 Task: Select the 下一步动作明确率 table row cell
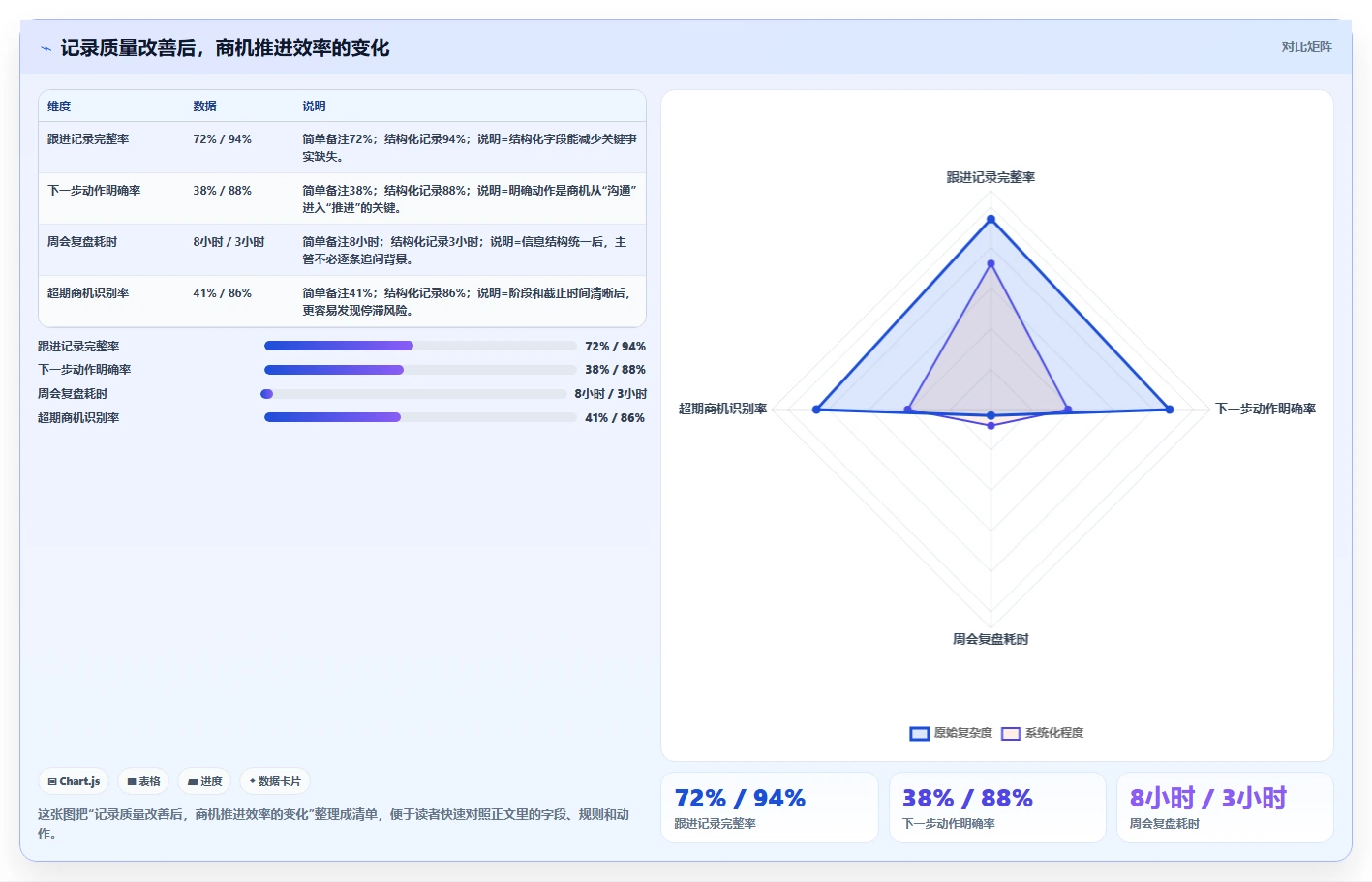(x=94, y=191)
